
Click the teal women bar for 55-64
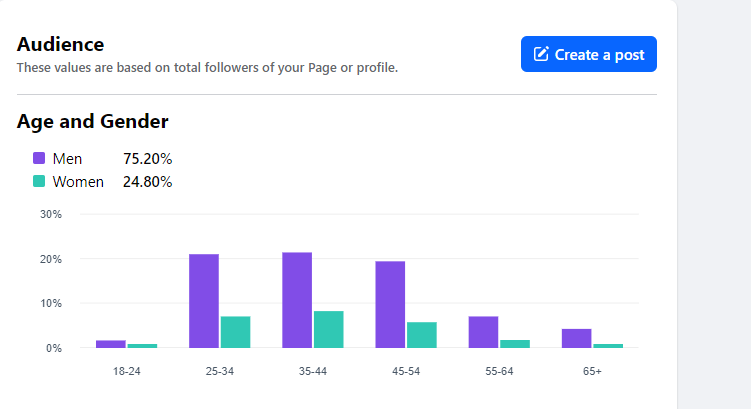515,344
